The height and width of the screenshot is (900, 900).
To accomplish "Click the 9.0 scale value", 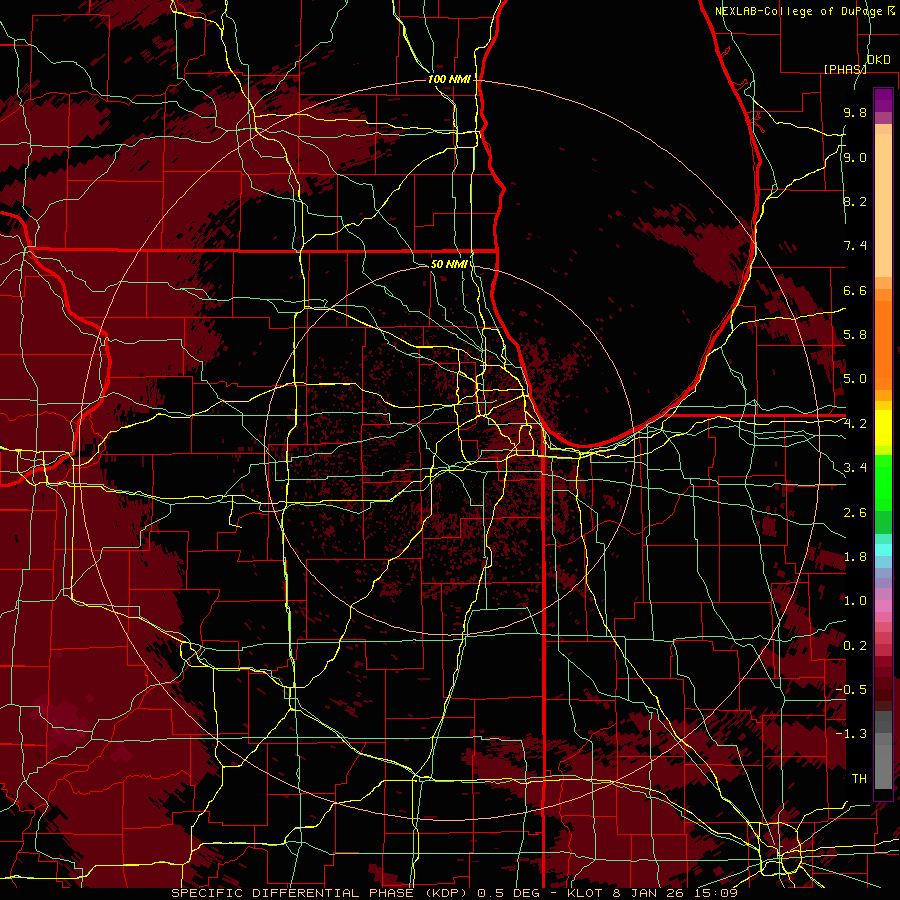I will click(855, 157).
